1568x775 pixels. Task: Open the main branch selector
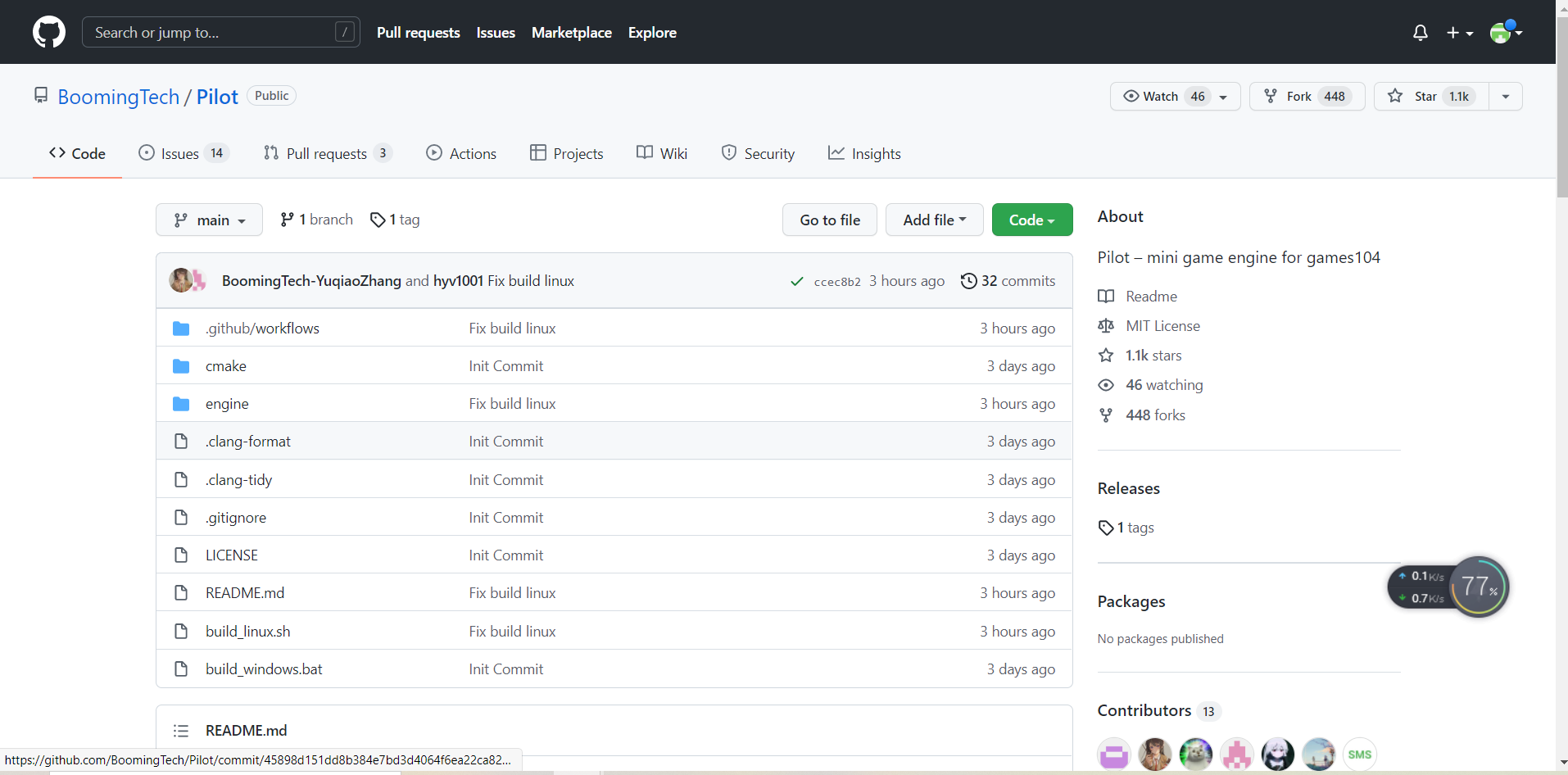pos(209,220)
